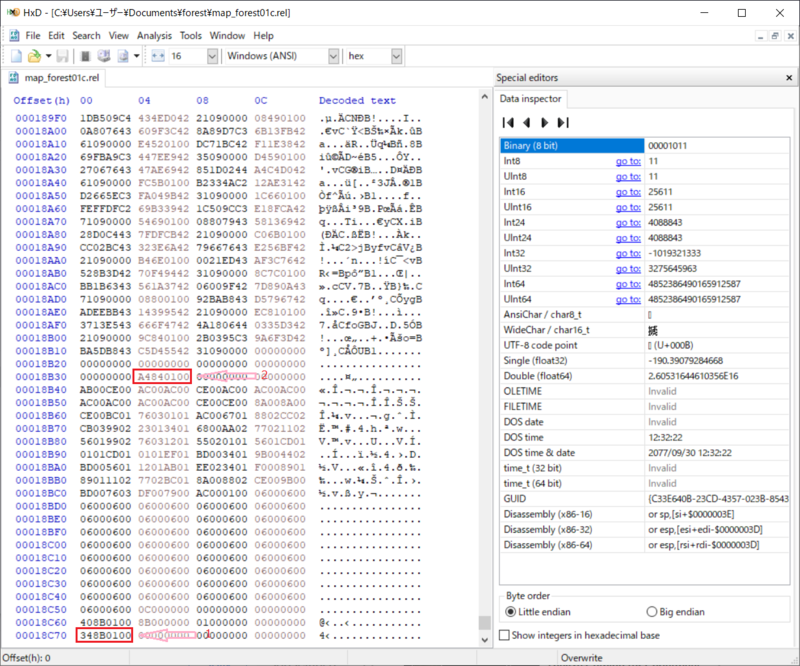Viewport: 800px width, 666px height.
Task: Expand the disk image dropdown arrow
Action: tap(137, 56)
